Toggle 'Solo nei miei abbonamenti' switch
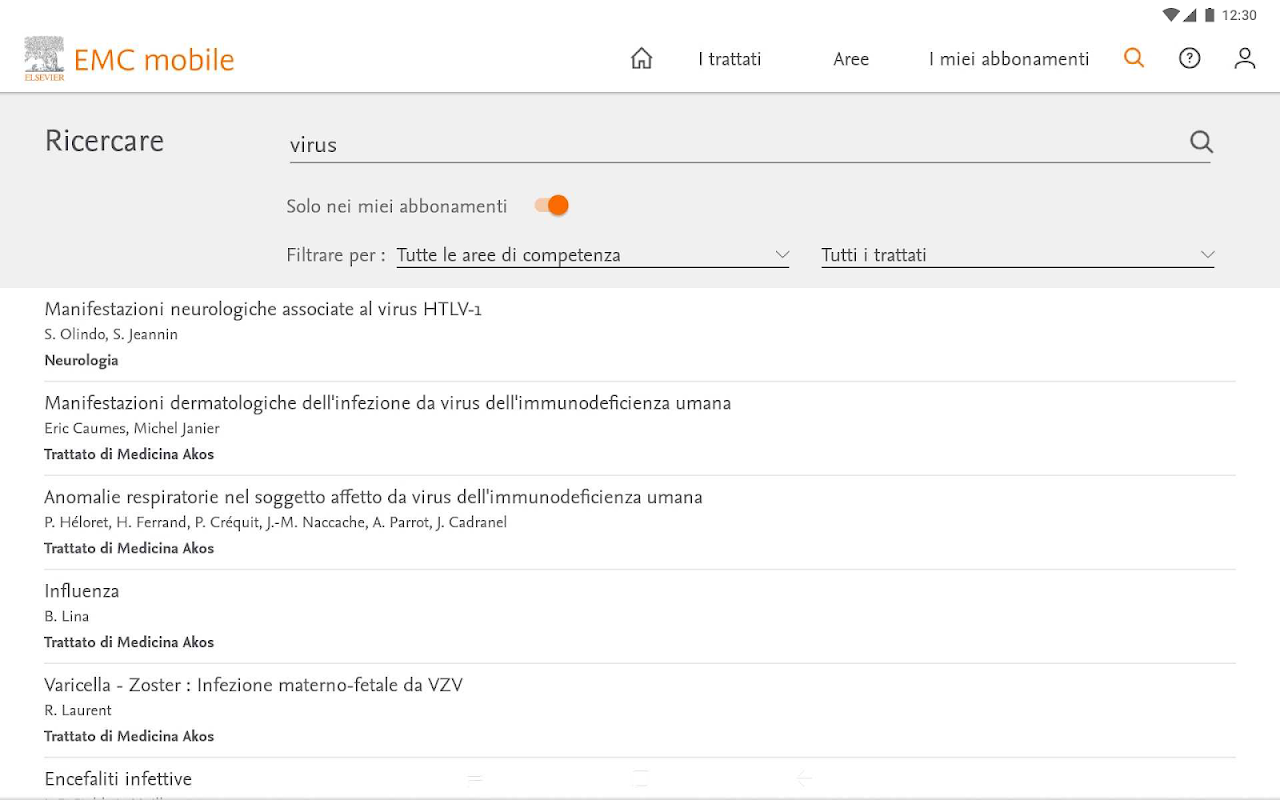 click(552, 205)
